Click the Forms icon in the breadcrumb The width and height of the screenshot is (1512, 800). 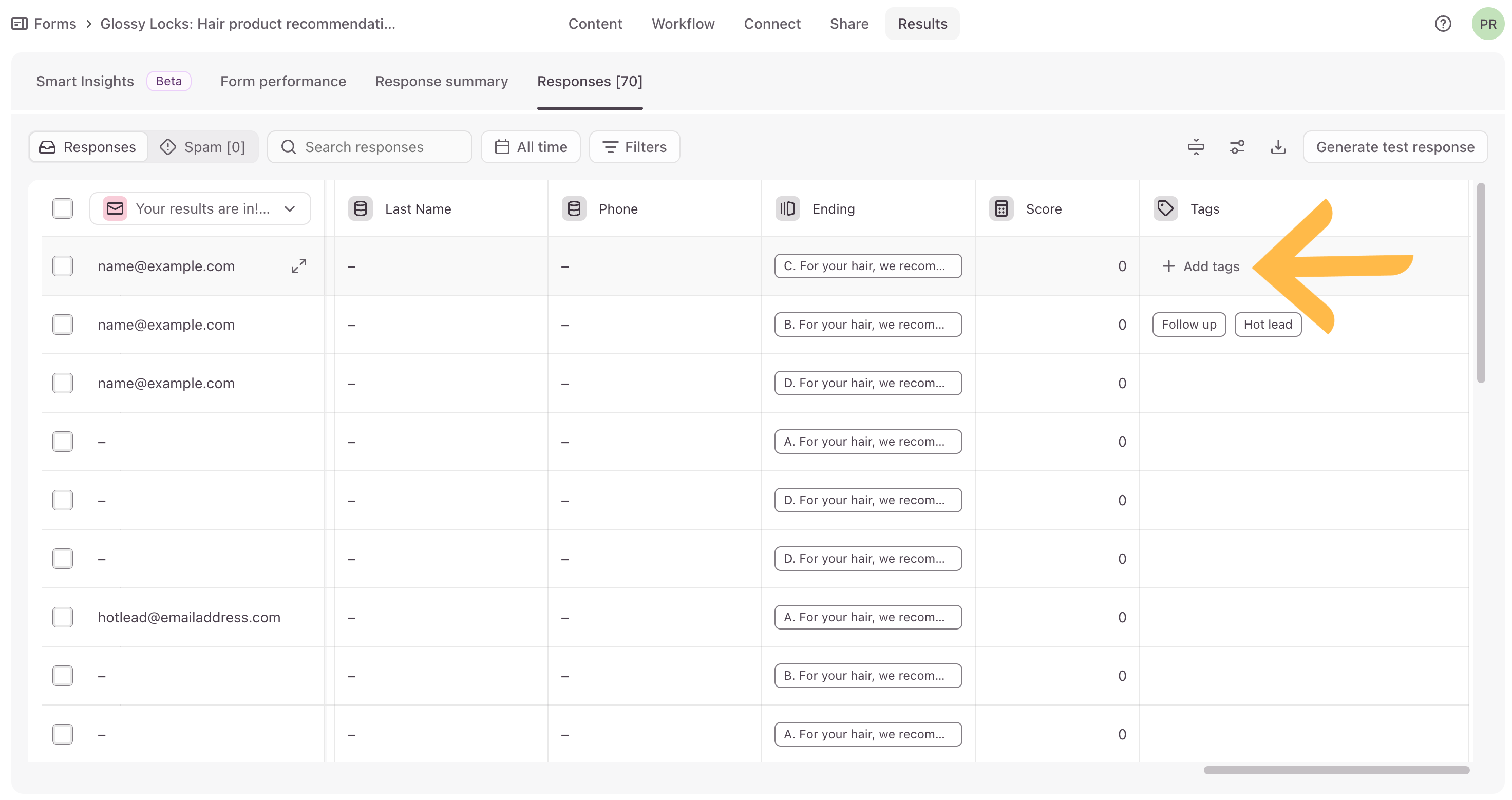pyautogui.click(x=20, y=24)
